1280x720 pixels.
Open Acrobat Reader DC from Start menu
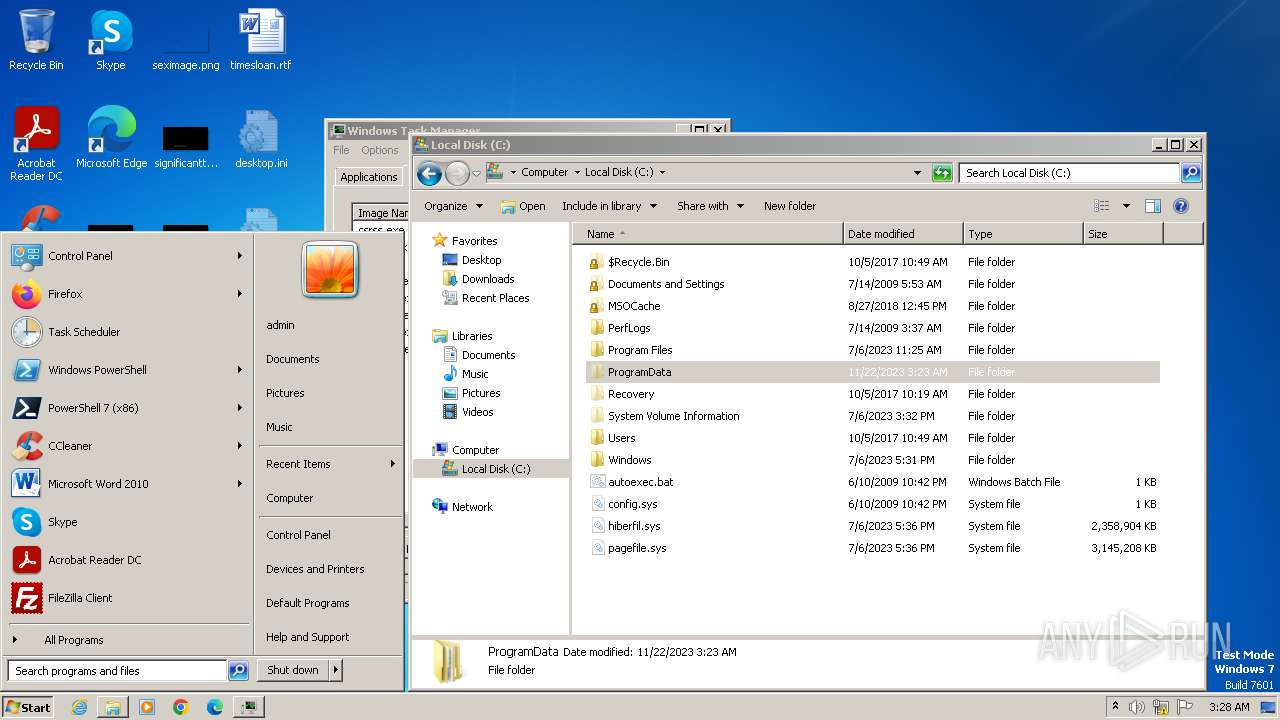click(128, 560)
